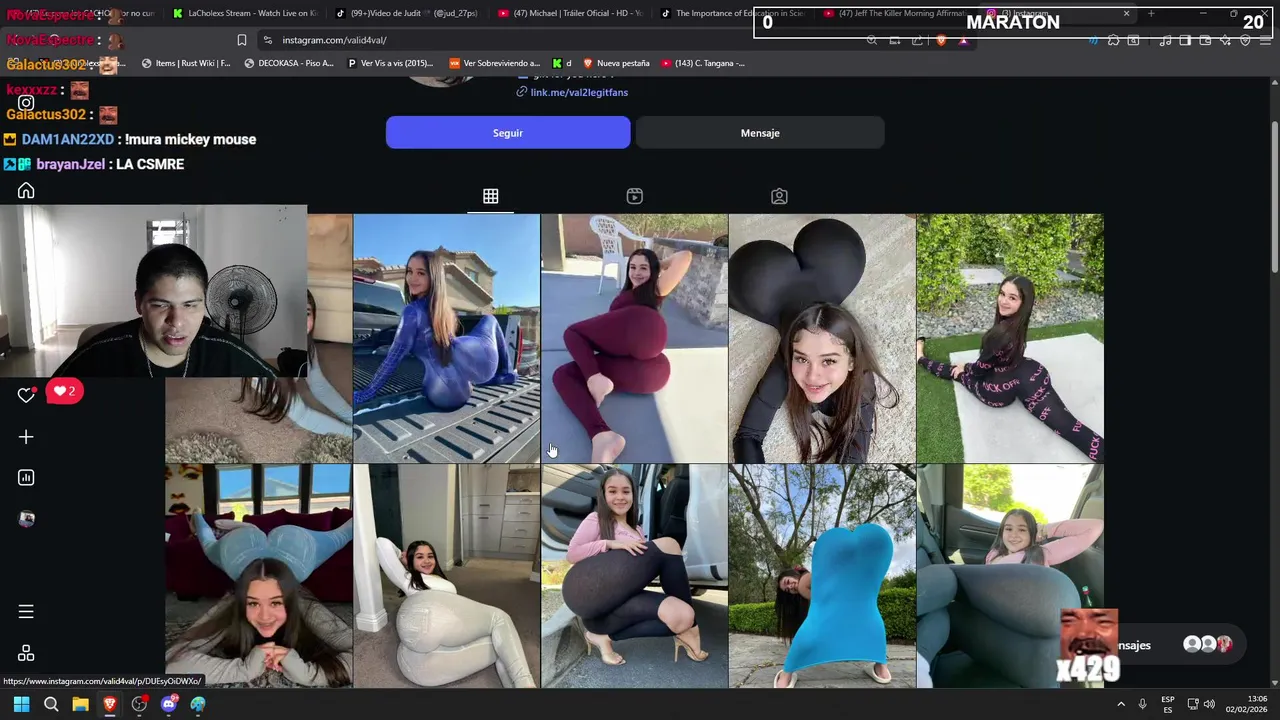Open Instagram home from the sidebar
The height and width of the screenshot is (720, 1280).
26,191
